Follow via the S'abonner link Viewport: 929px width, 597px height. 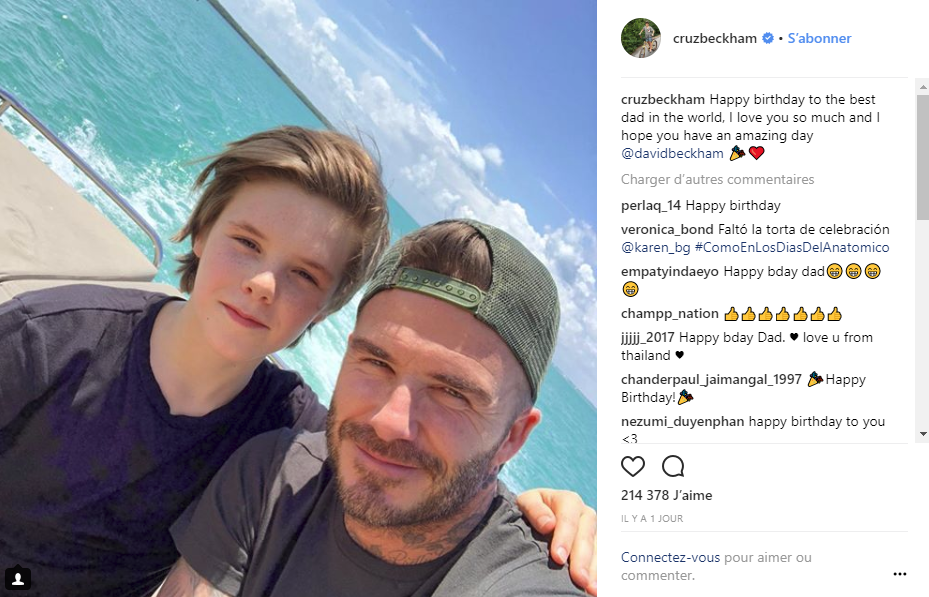coord(819,38)
